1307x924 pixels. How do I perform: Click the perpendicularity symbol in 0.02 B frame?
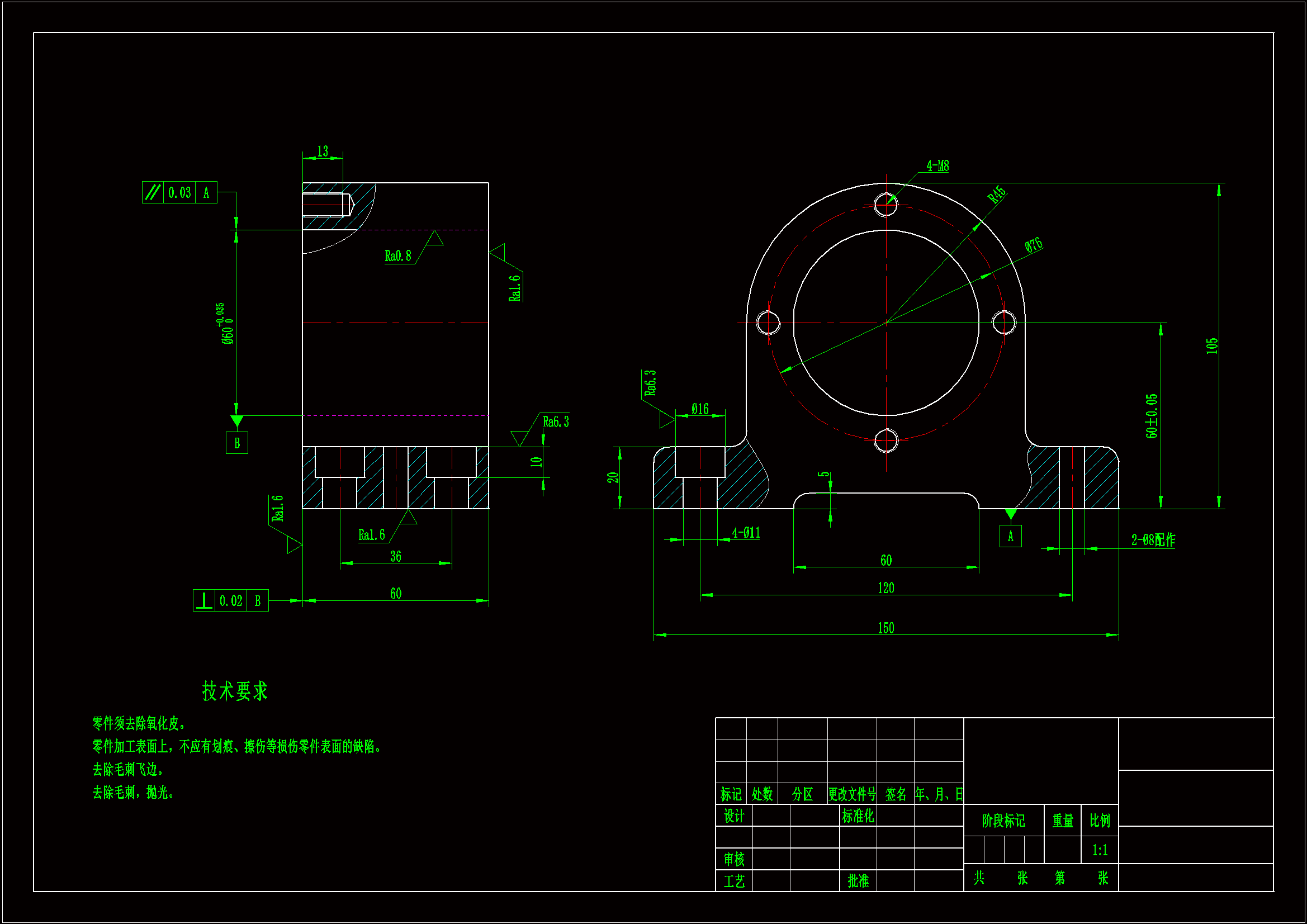(204, 601)
